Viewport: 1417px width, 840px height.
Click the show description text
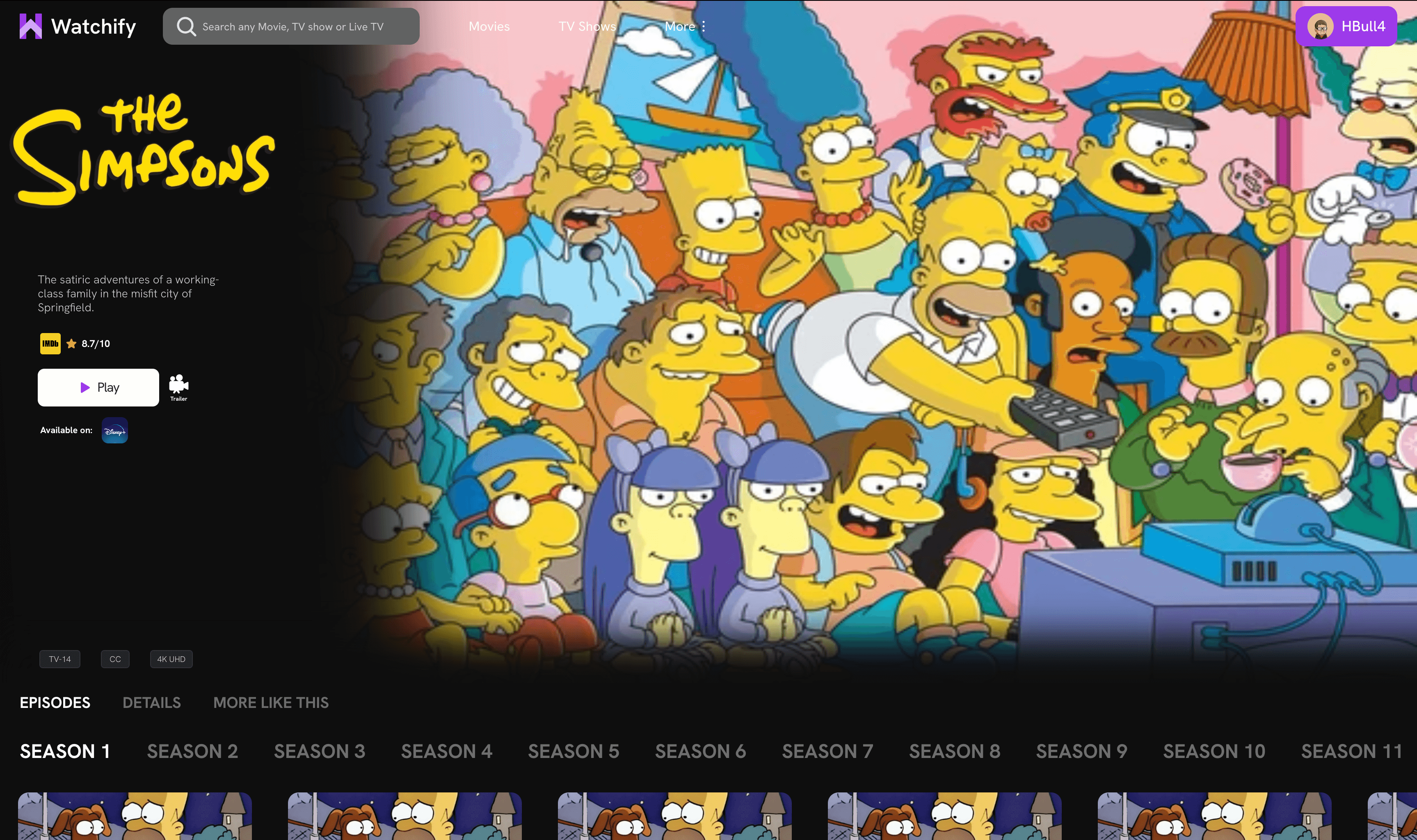[128, 293]
